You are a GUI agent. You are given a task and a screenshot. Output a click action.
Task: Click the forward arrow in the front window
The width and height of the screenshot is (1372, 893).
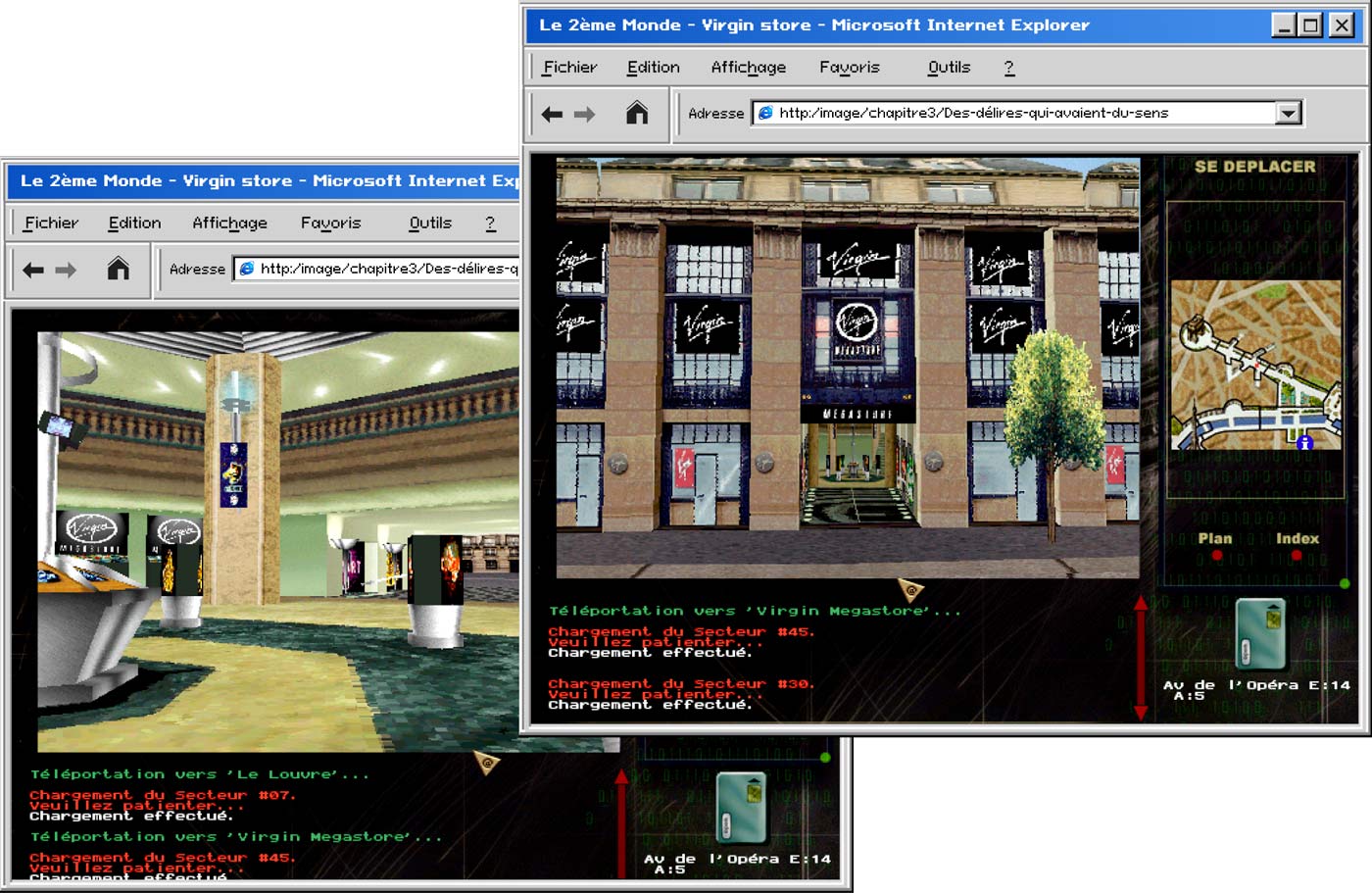point(585,115)
